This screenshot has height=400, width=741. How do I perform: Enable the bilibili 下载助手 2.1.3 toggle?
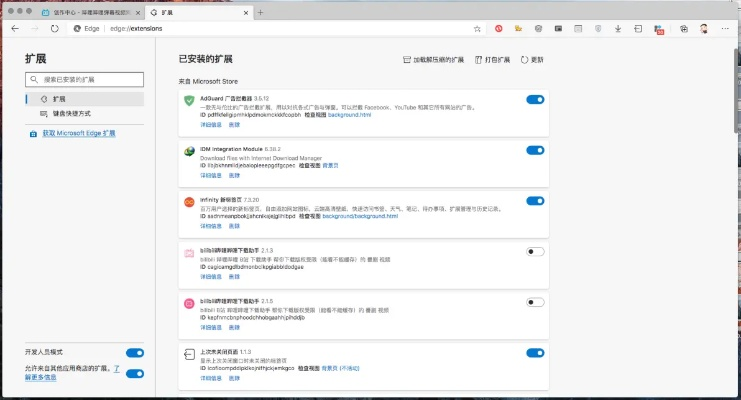pyautogui.click(x=535, y=252)
